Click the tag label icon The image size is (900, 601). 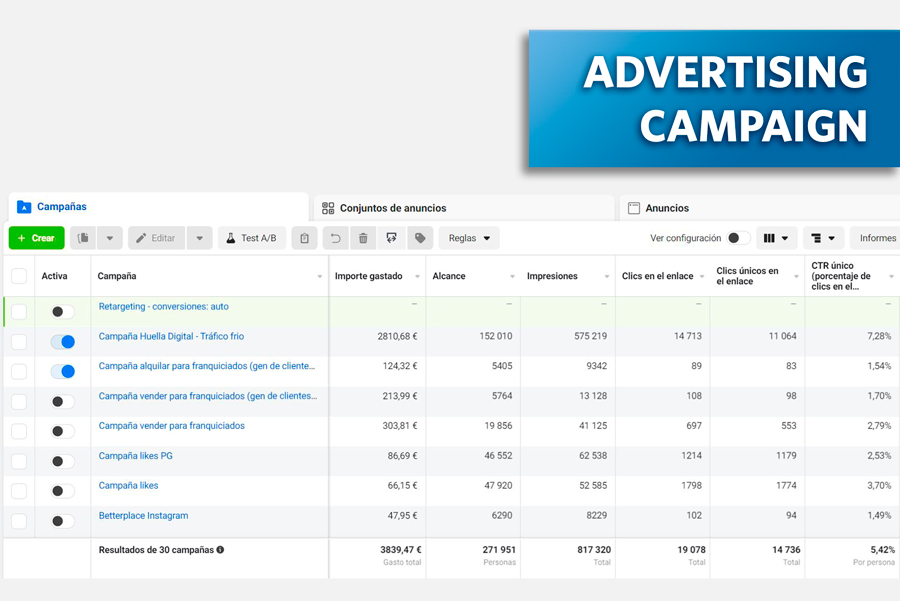point(420,238)
